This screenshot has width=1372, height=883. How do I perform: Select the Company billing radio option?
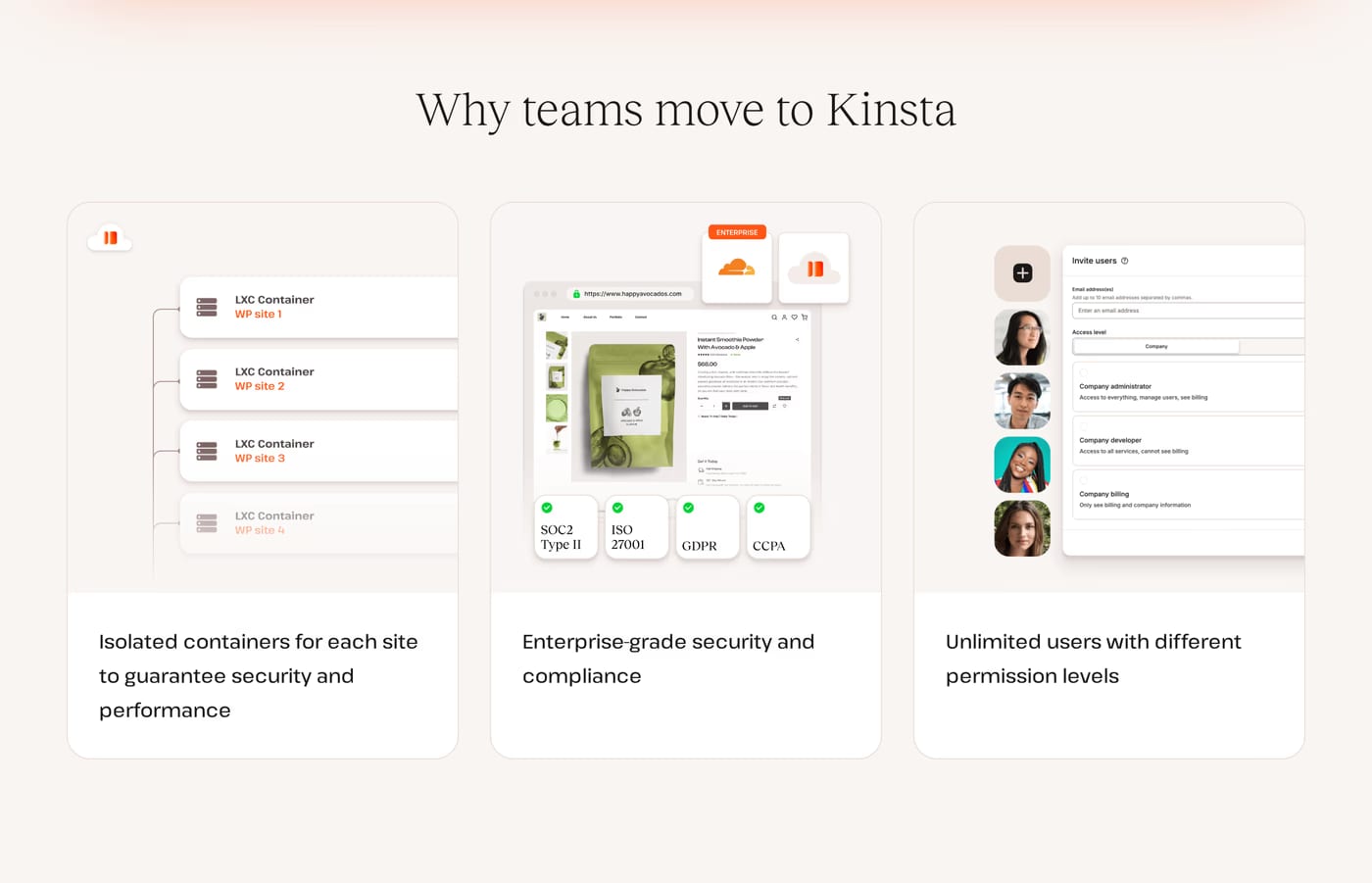pyautogui.click(x=1084, y=480)
